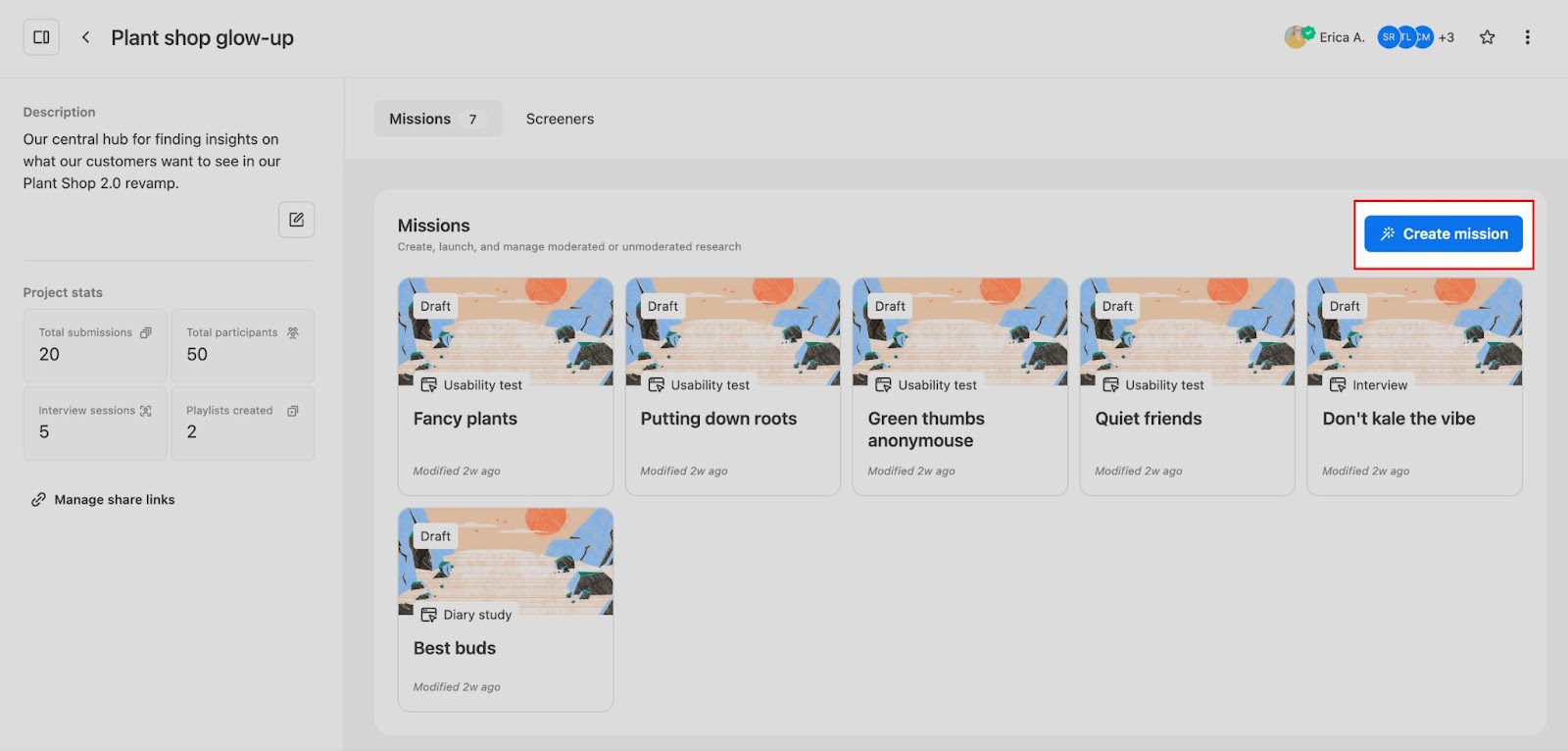
Task: Click the Total submissions copy icon
Action: coord(146,332)
